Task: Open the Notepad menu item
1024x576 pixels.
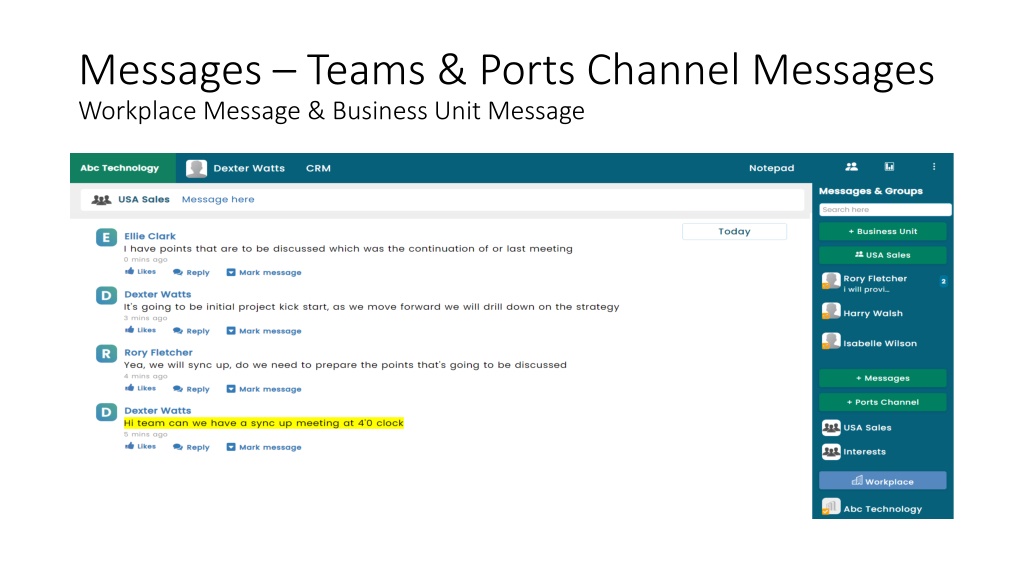Action: coord(771,168)
